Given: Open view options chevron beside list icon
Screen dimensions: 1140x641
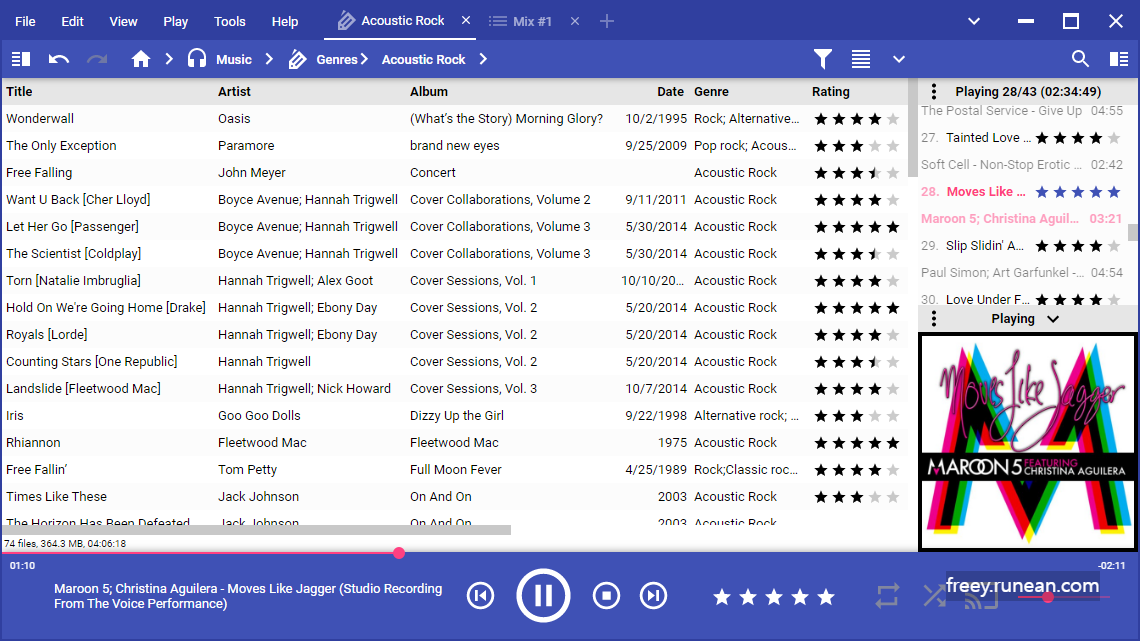Looking at the screenshot, I should [899, 60].
